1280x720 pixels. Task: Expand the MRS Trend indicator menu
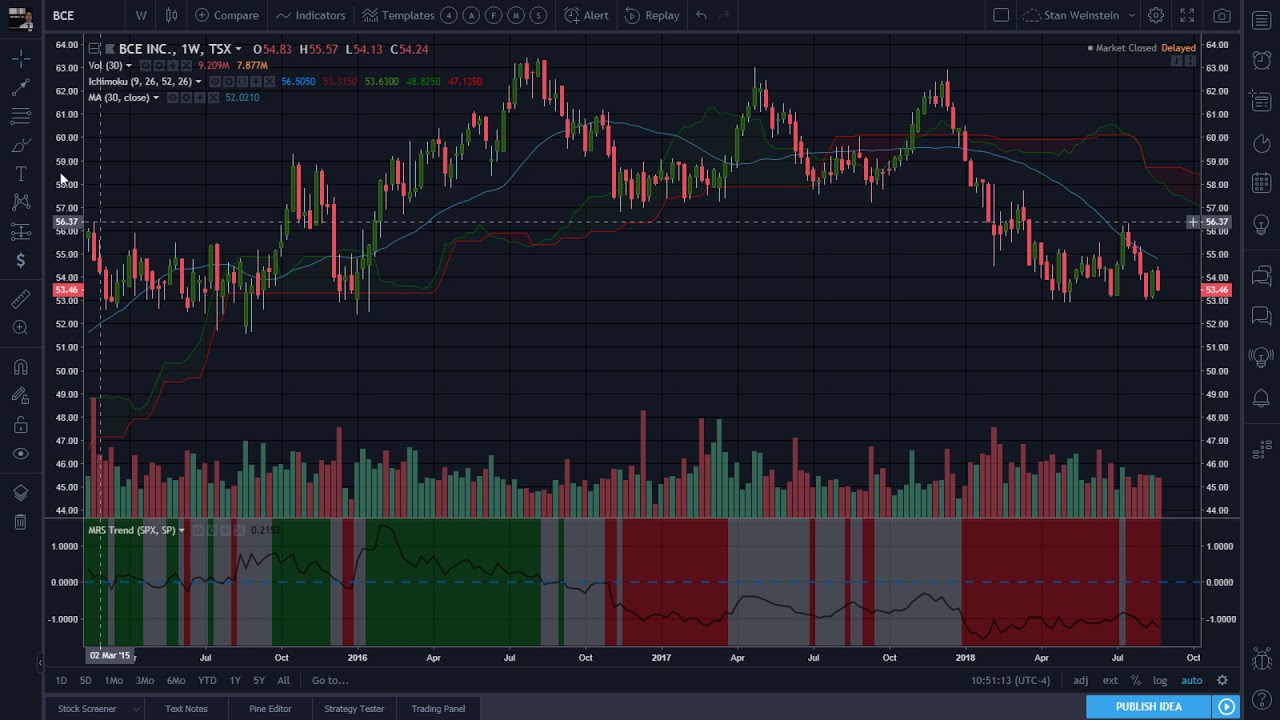click(x=181, y=531)
